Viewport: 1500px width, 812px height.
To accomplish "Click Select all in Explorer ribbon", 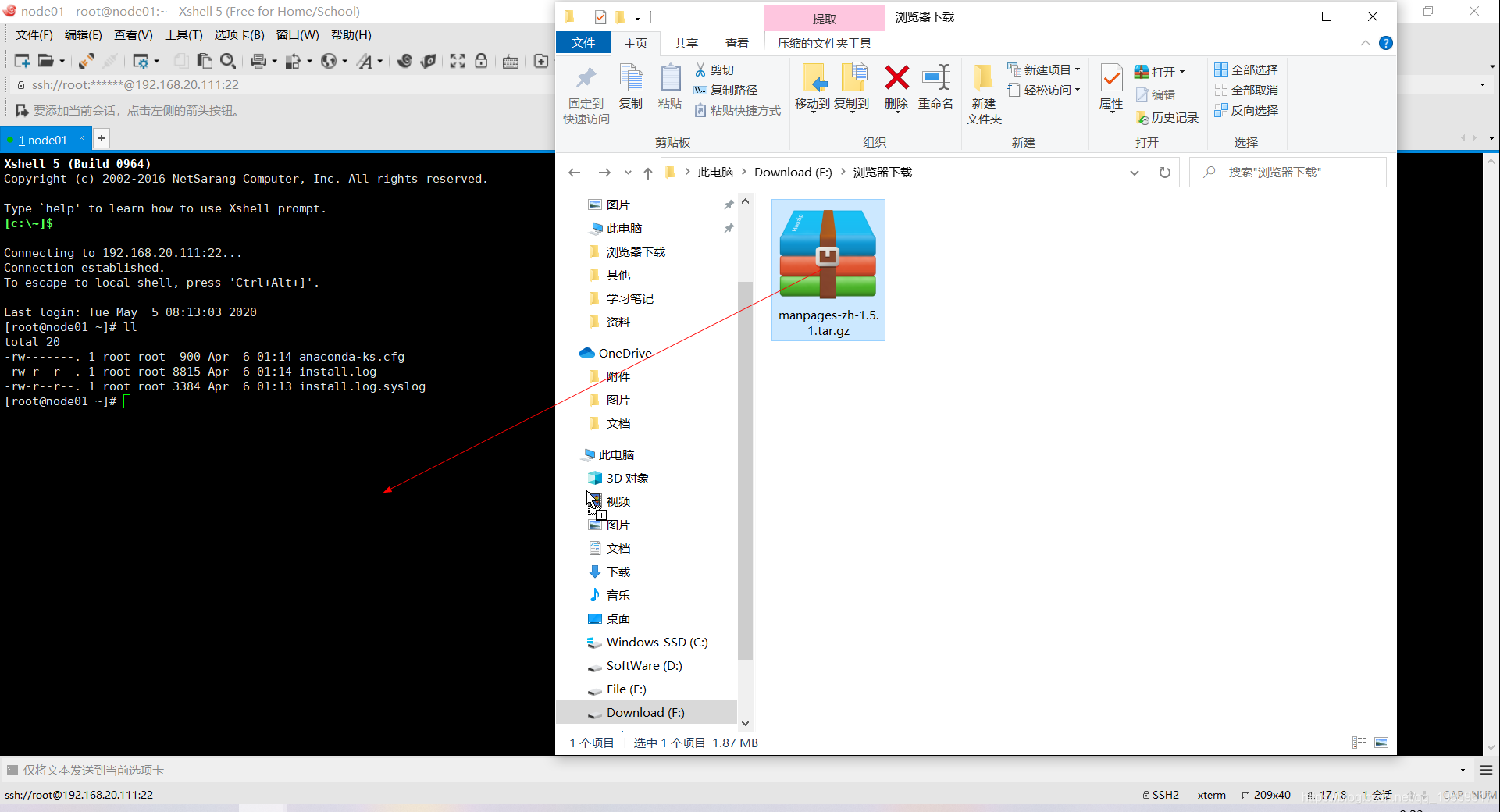I will point(1246,69).
